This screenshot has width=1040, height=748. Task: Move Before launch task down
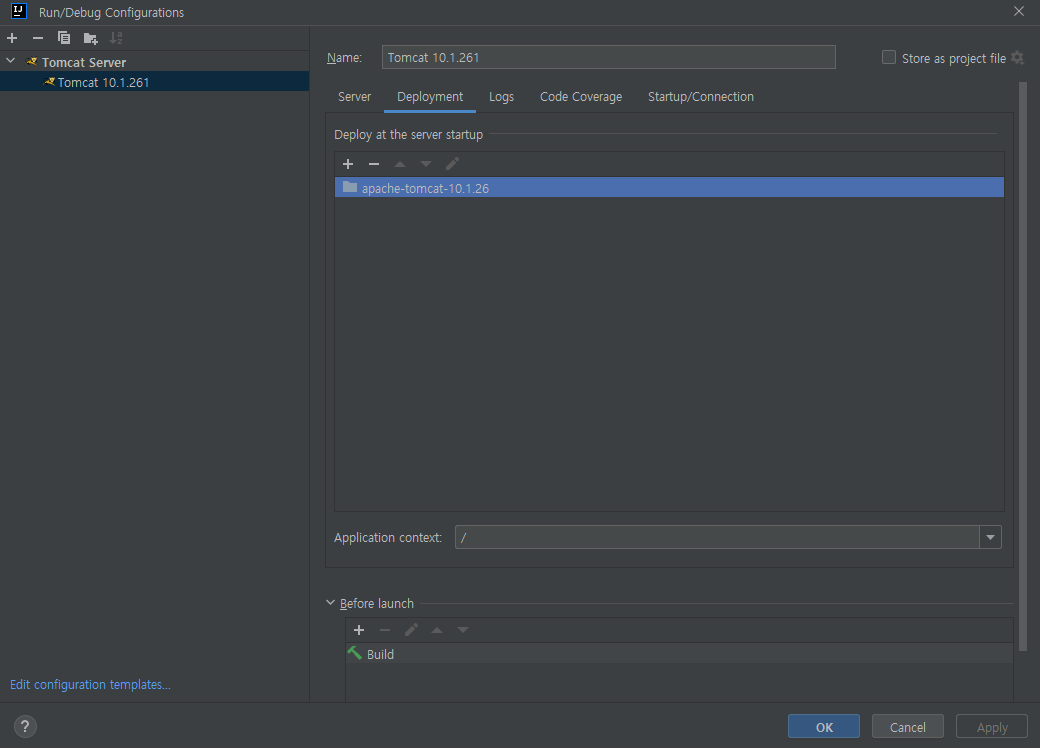(463, 630)
